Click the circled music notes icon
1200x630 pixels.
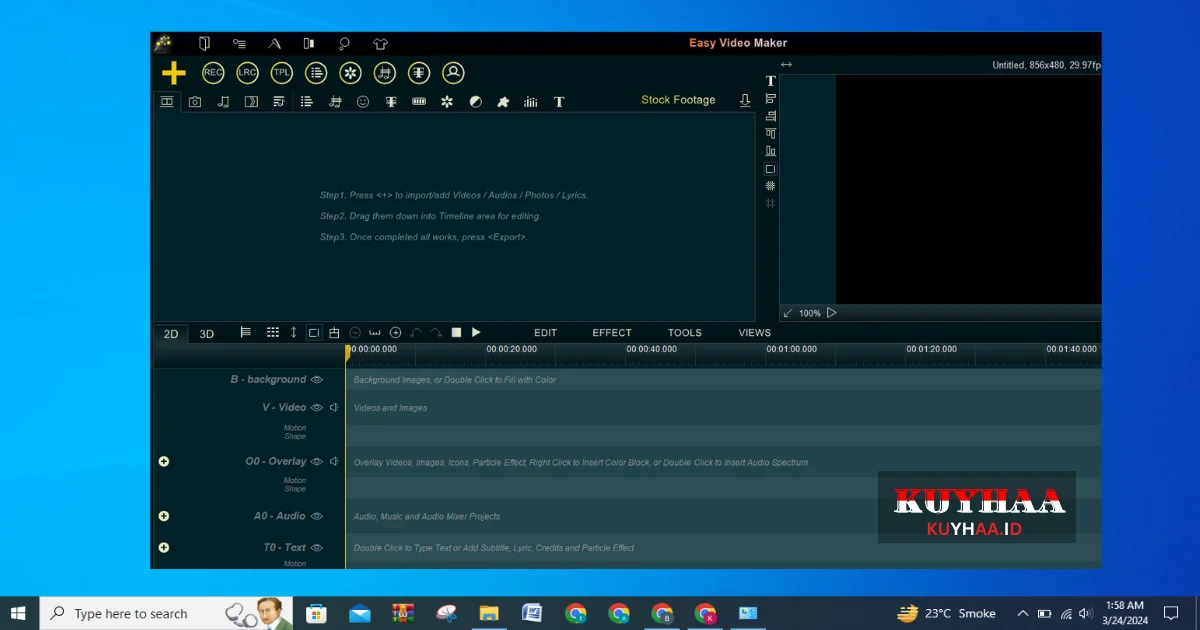(x=385, y=73)
